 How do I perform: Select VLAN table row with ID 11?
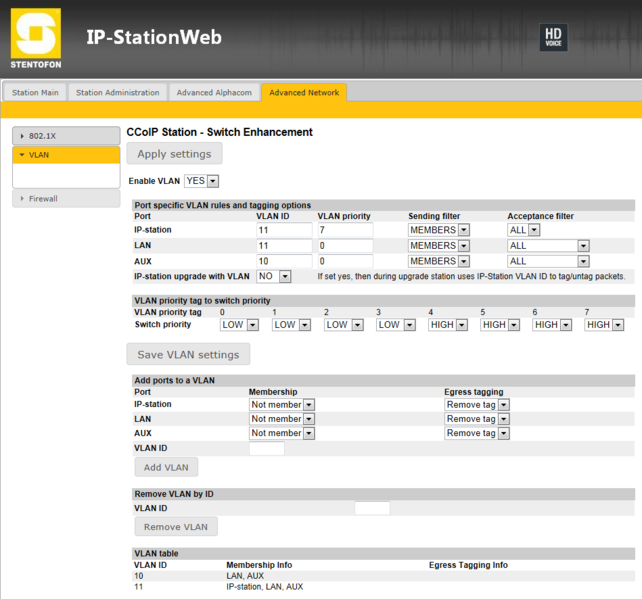pos(383,587)
